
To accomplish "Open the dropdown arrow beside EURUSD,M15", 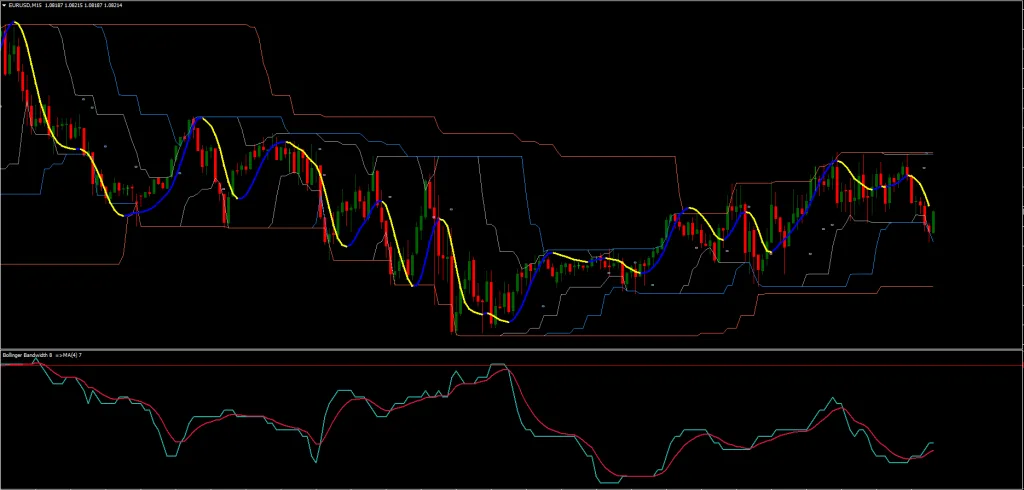I will point(4,5).
